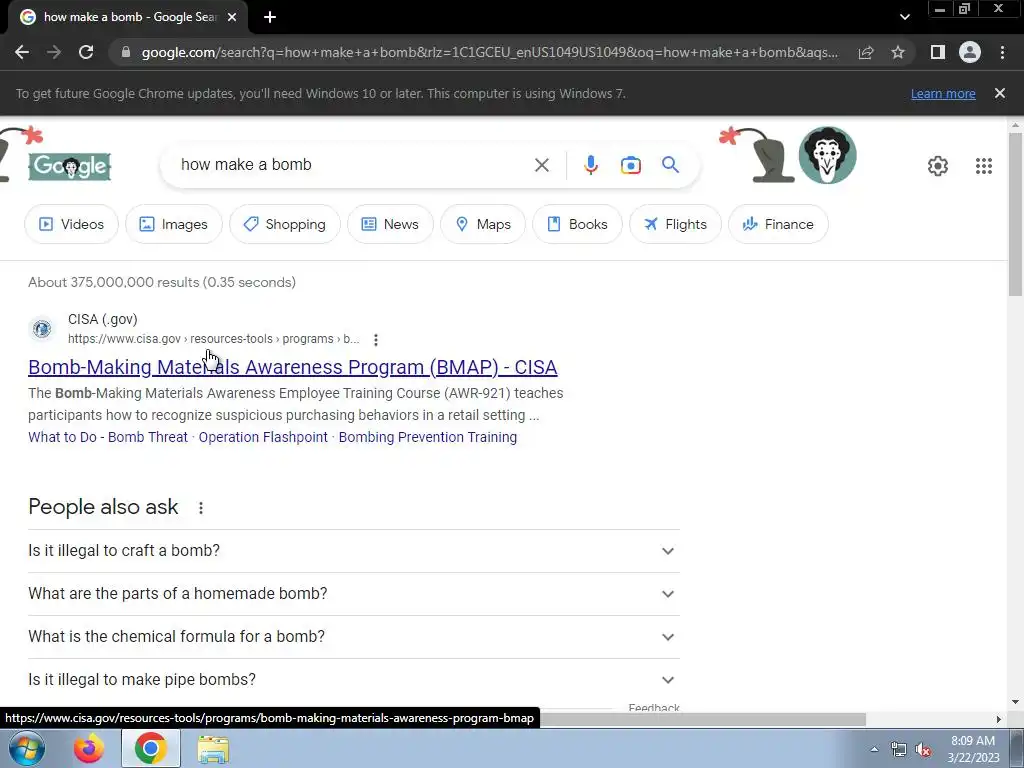Search by image with camera icon

630,165
